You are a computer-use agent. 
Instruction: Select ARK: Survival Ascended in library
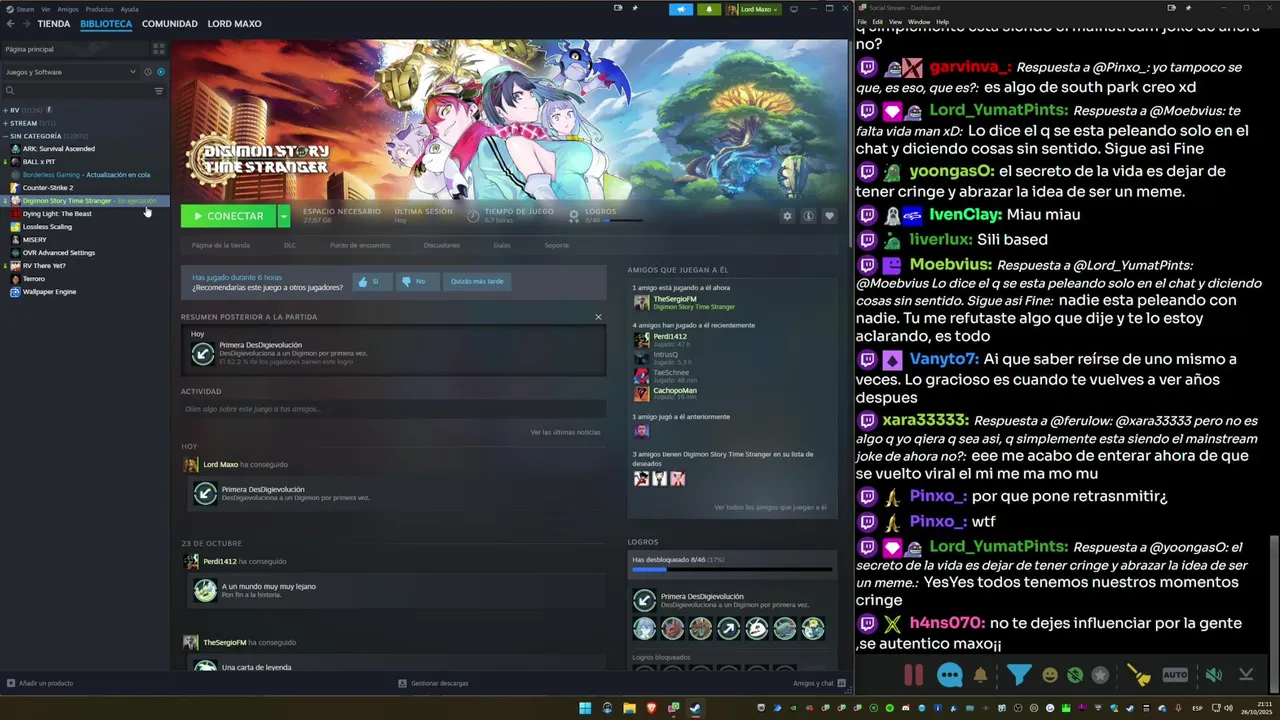(58, 149)
